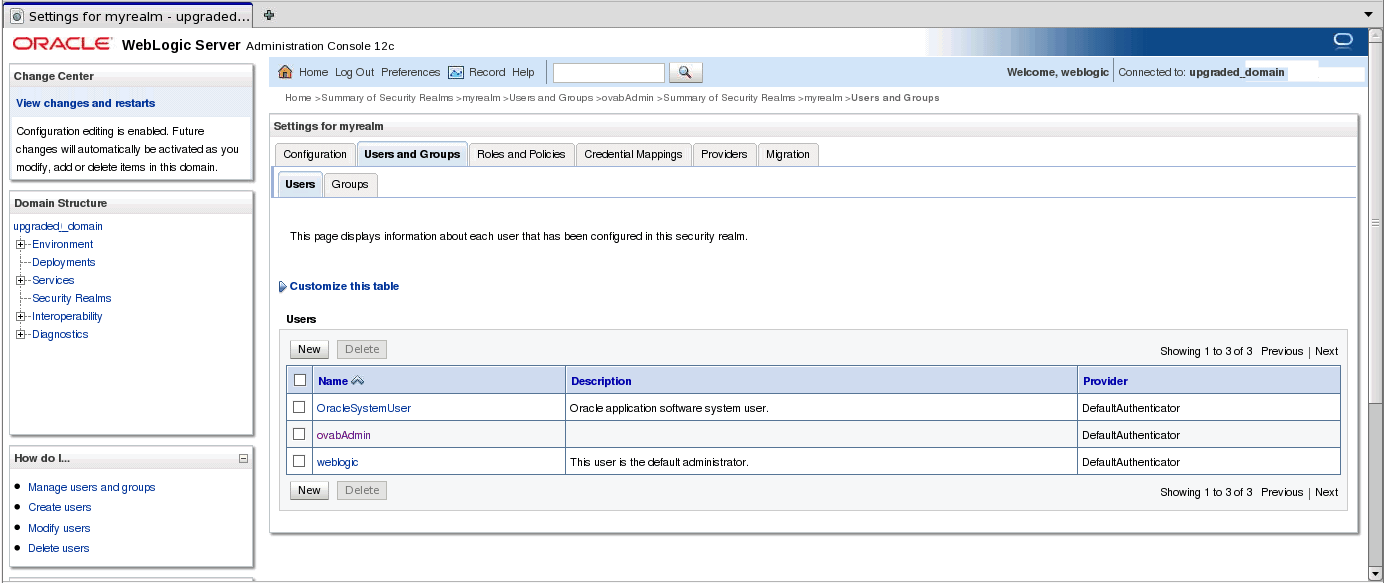Select the Users sub-tab

[x=300, y=184]
